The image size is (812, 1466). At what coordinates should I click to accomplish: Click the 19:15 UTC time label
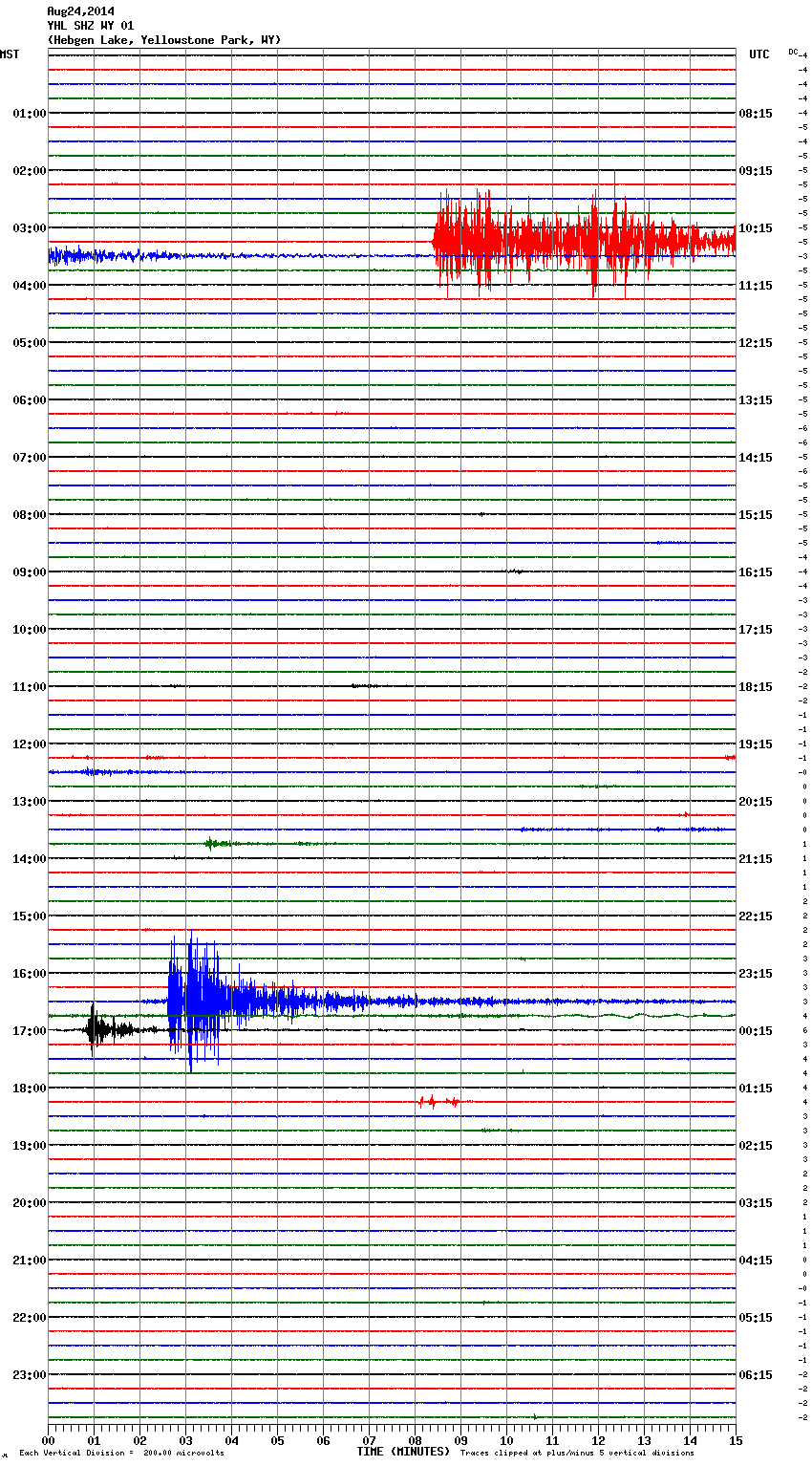point(756,744)
